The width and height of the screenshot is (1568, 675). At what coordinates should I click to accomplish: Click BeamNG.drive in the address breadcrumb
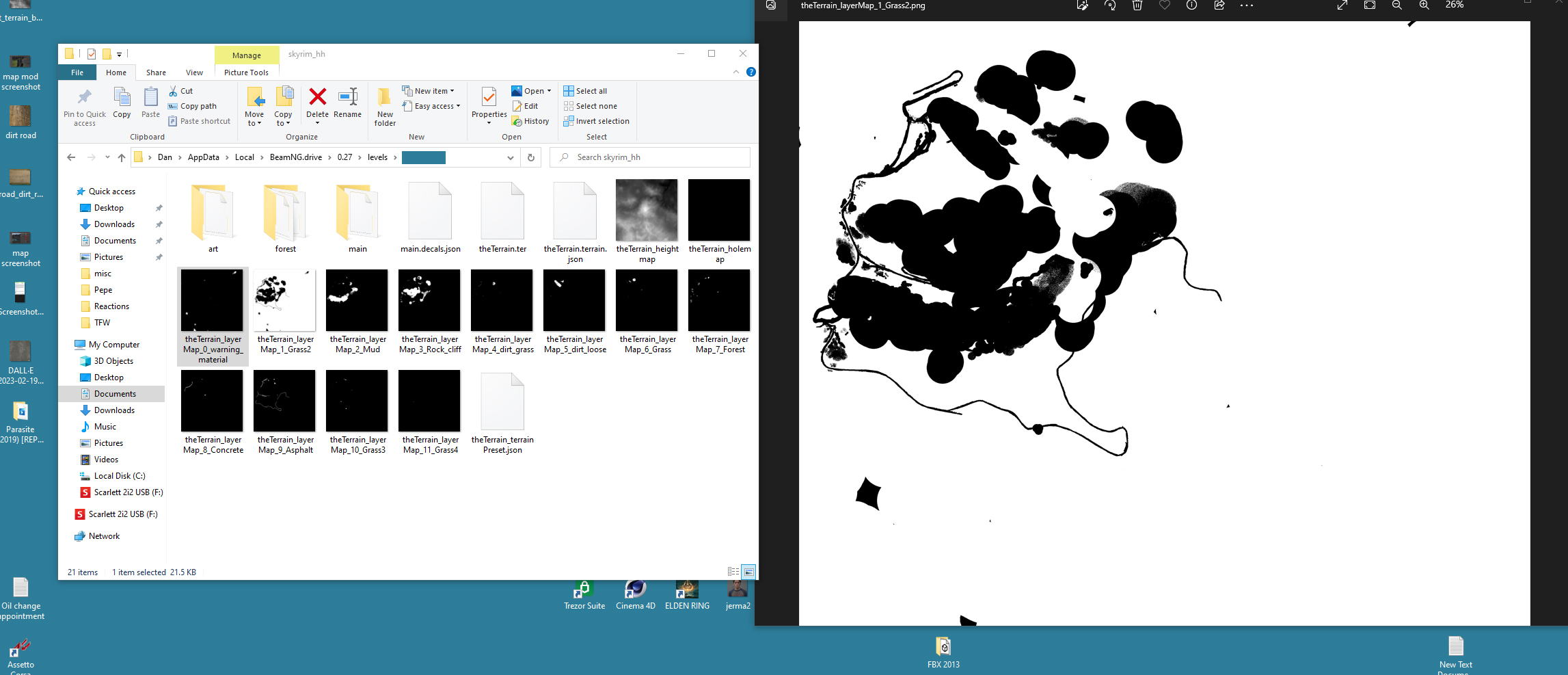[x=296, y=157]
